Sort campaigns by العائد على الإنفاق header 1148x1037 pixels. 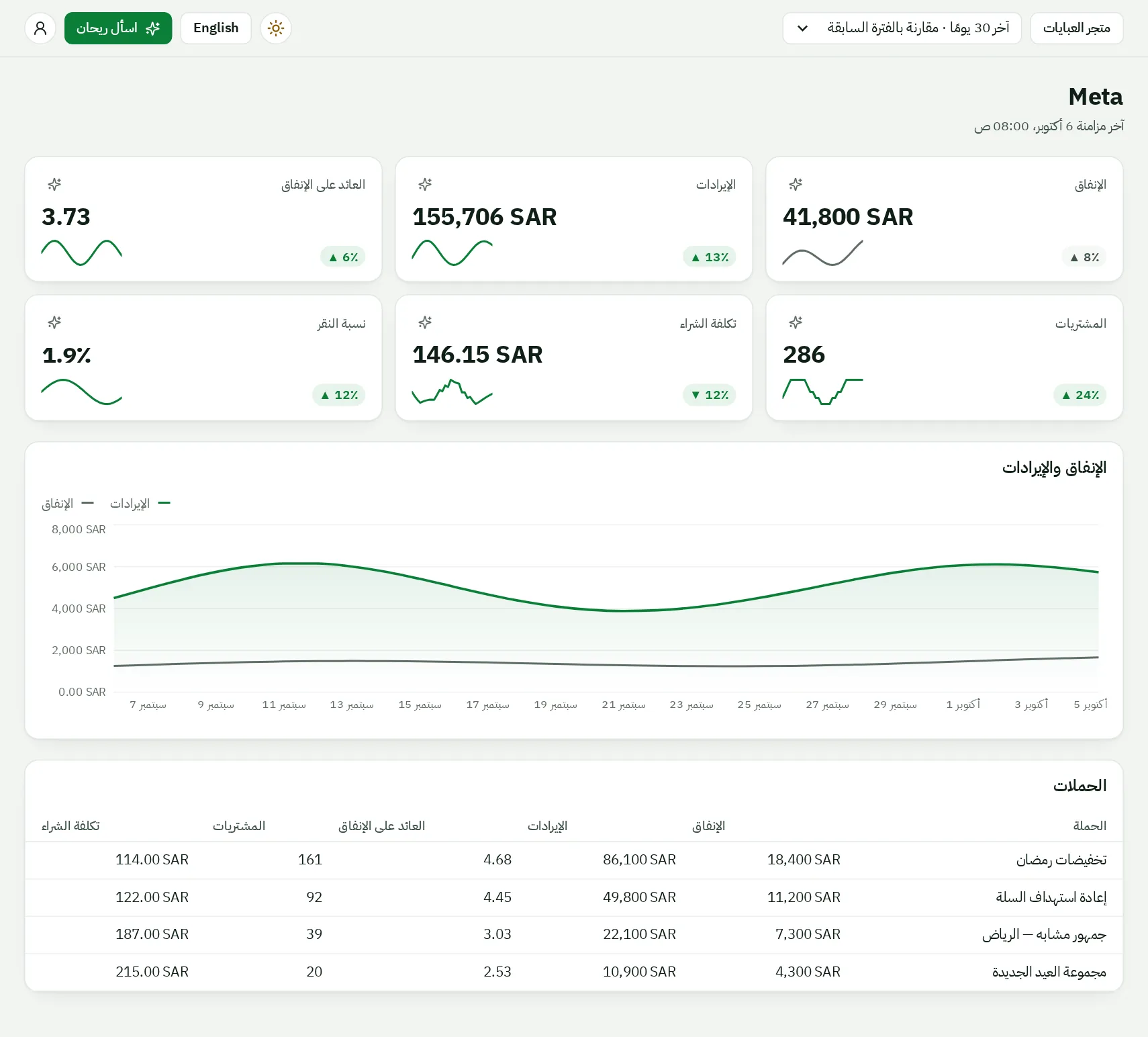click(381, 825)
